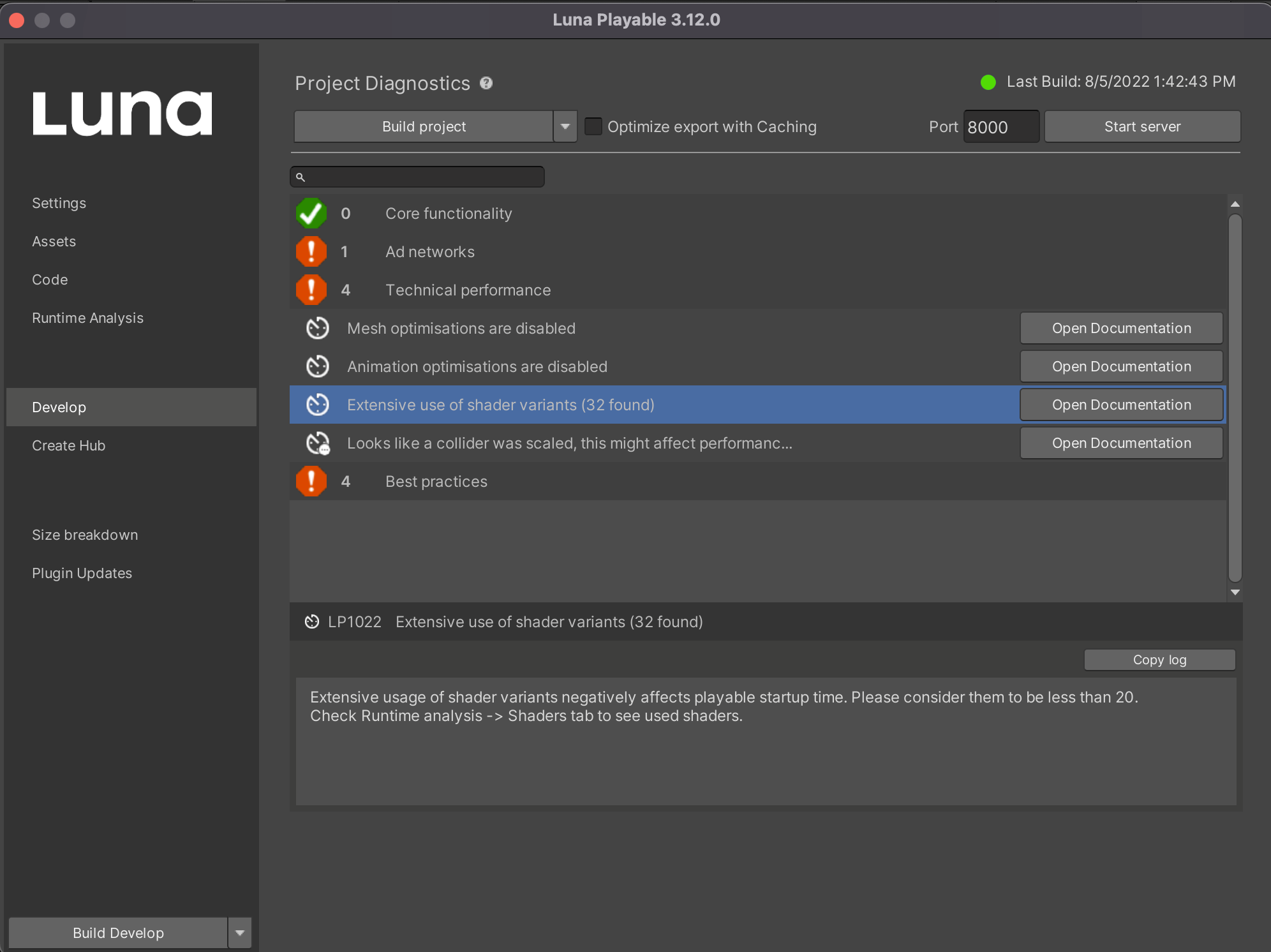Screen dimensions: 1271x952
Task: Click the Project Diagnostics heading
Action: (382, 83)
